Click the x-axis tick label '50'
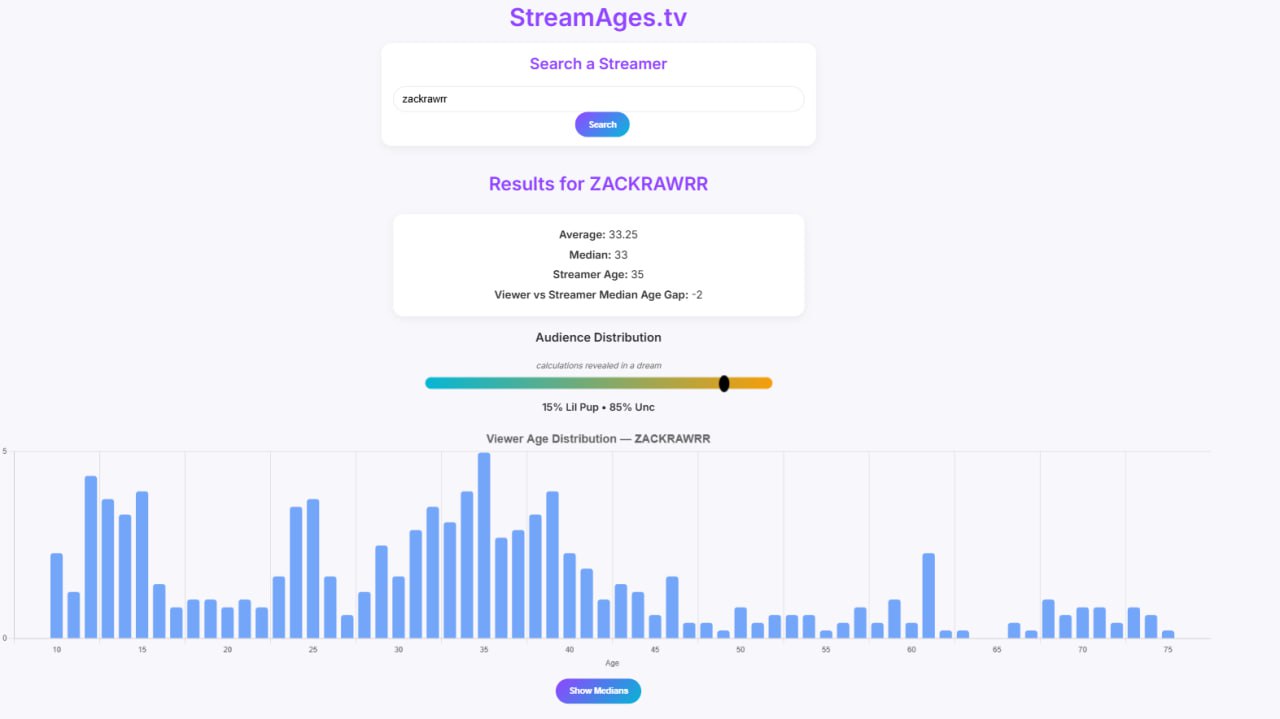Viewport: 1280px width, 719px height. [x=740, y=650]
